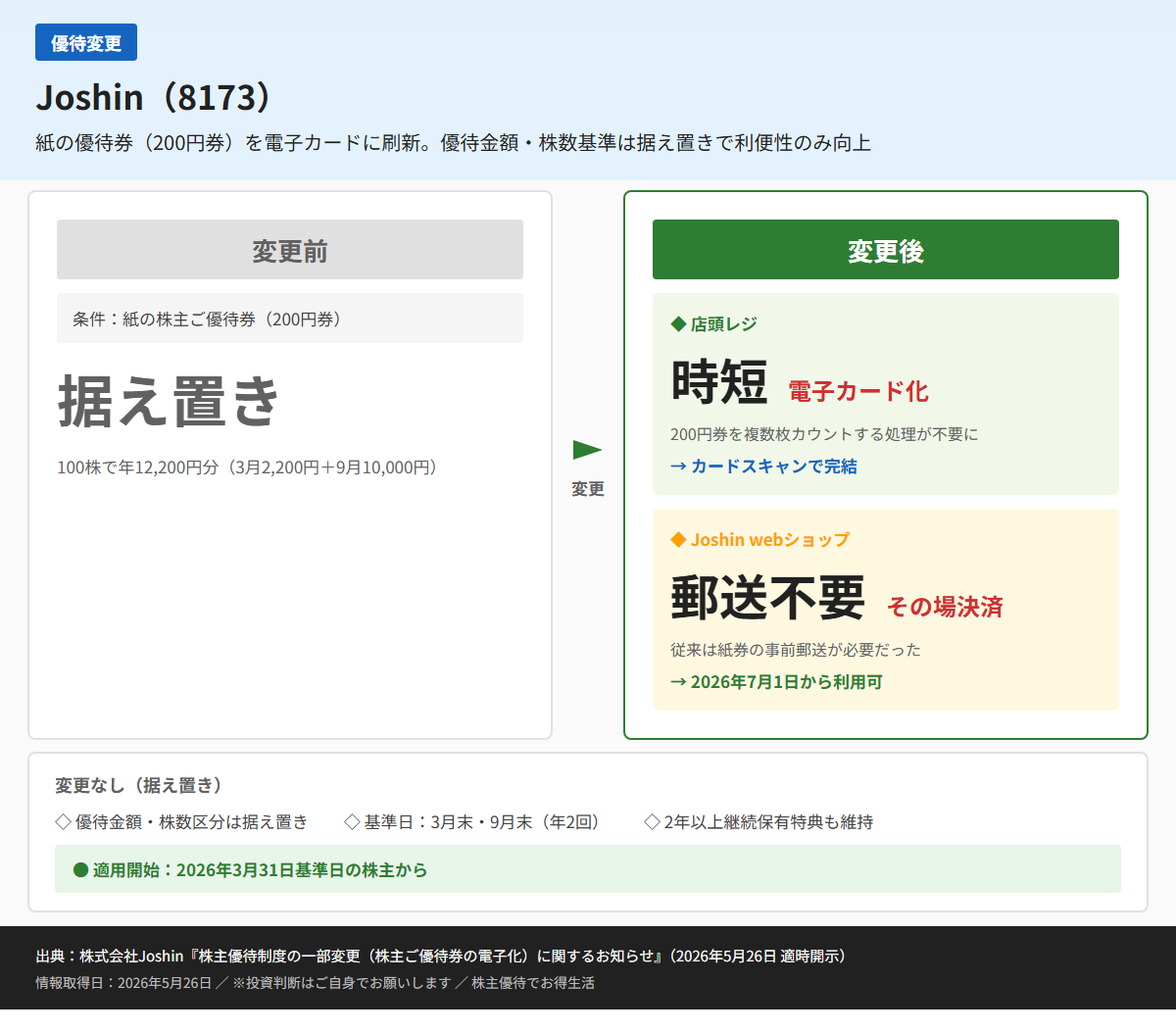The image size is (1176, 1033).
Task: Click the 情報取得日：2026年5月26日 footer note
Action: [x=315, y=983]
